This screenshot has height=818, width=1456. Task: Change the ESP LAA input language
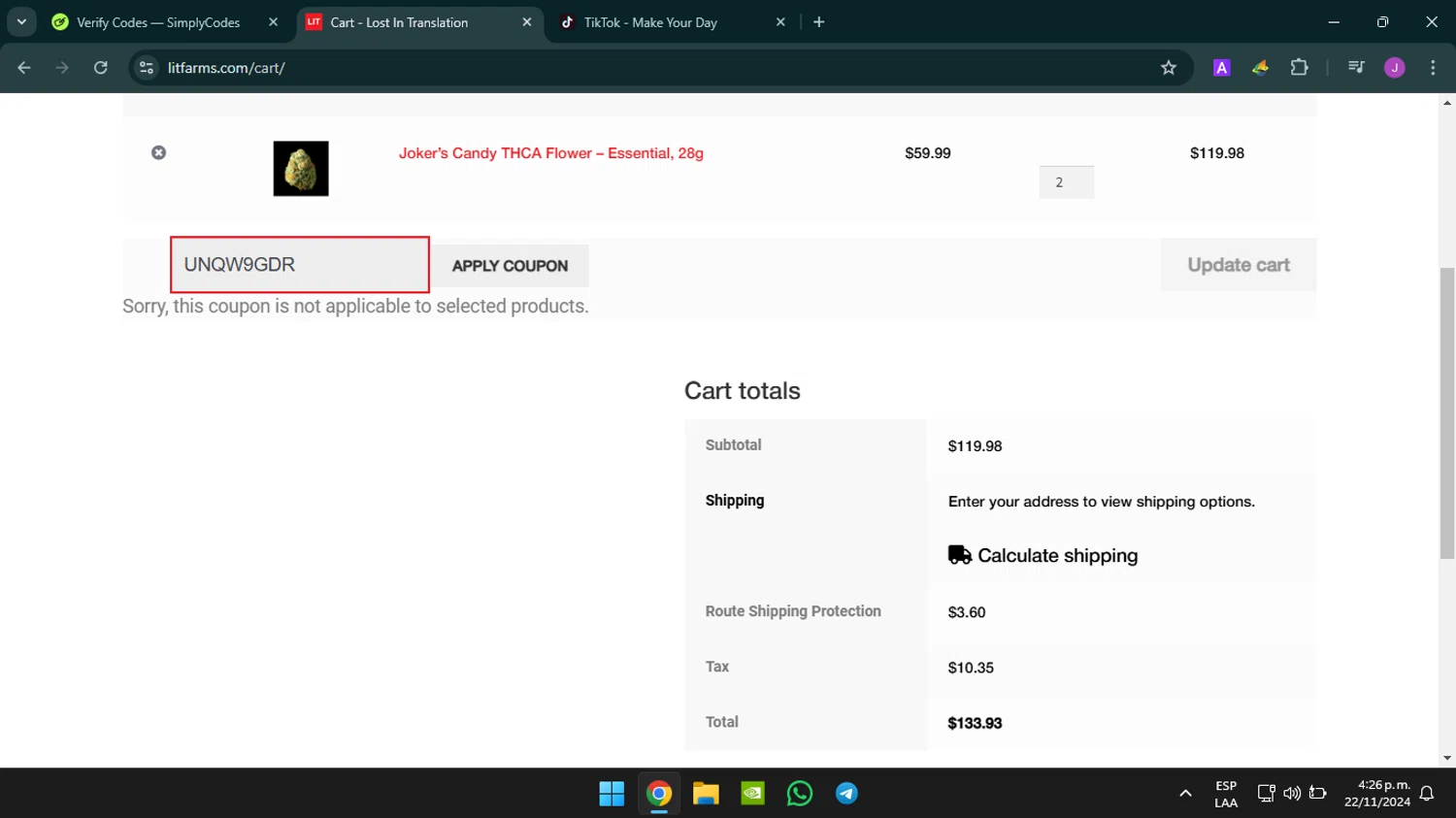(1226, 794)
